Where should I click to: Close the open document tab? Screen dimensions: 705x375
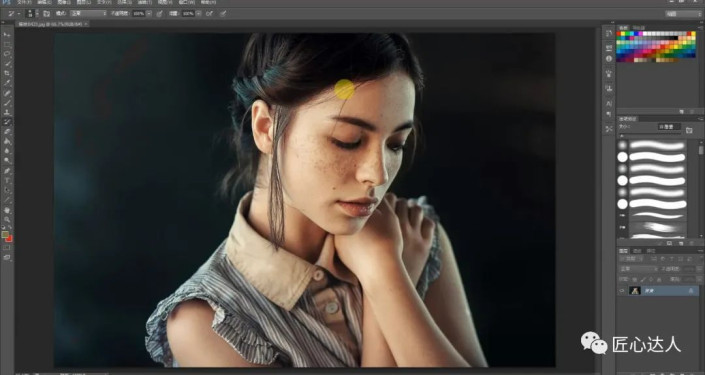click(x=85, y=23)
